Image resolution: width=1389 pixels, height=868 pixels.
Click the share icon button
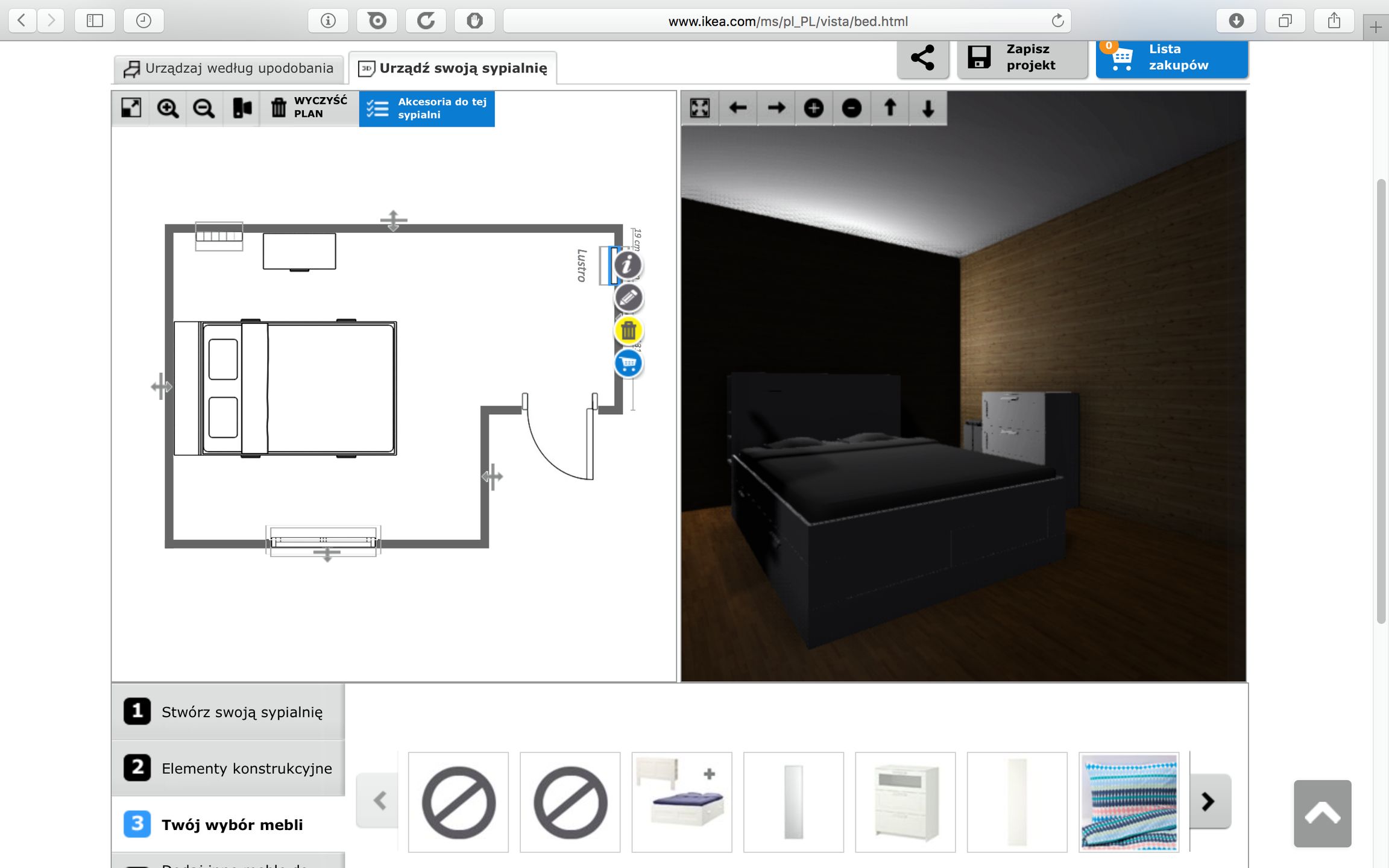pyautogui.click(x=922, y=58)
